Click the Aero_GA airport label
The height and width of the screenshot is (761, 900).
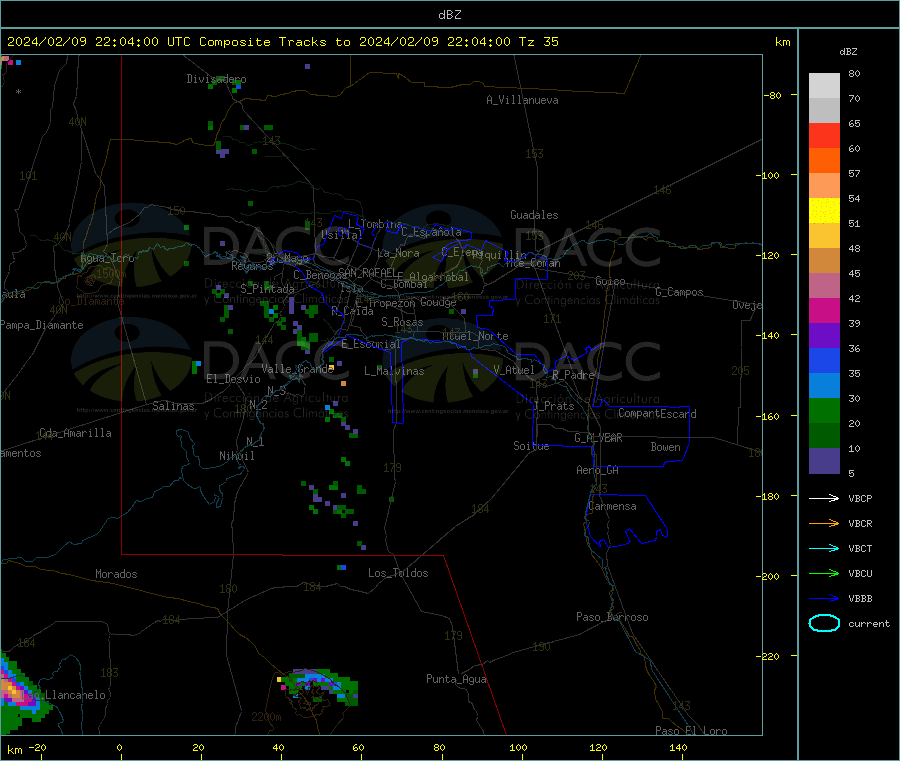tap(598, 470)
